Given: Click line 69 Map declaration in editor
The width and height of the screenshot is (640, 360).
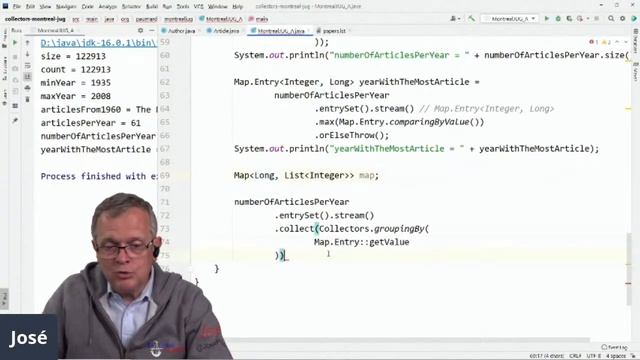Looking at the screenshot, I should click(306, 176).
